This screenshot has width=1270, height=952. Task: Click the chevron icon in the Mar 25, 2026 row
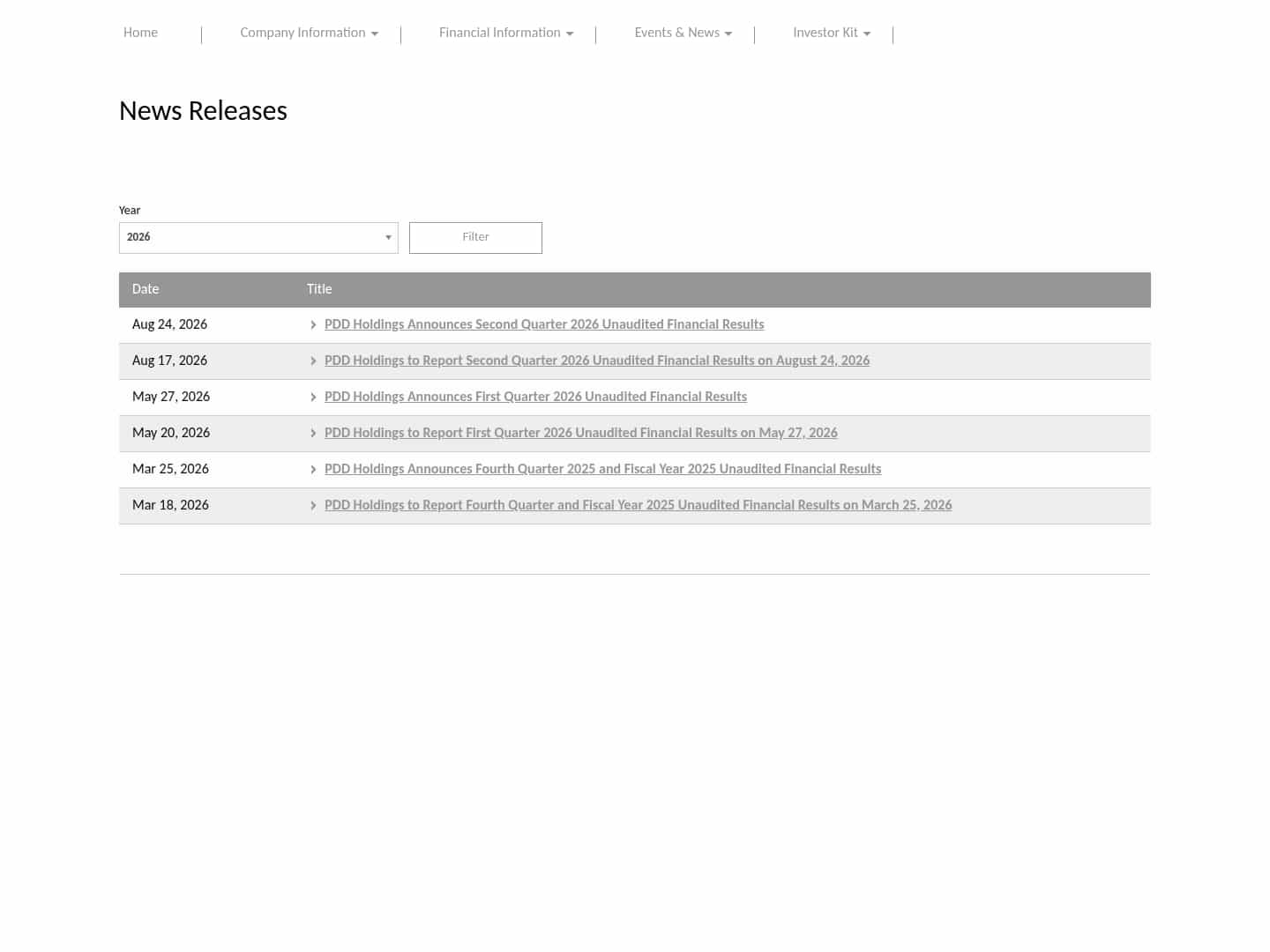click(313, 470)
